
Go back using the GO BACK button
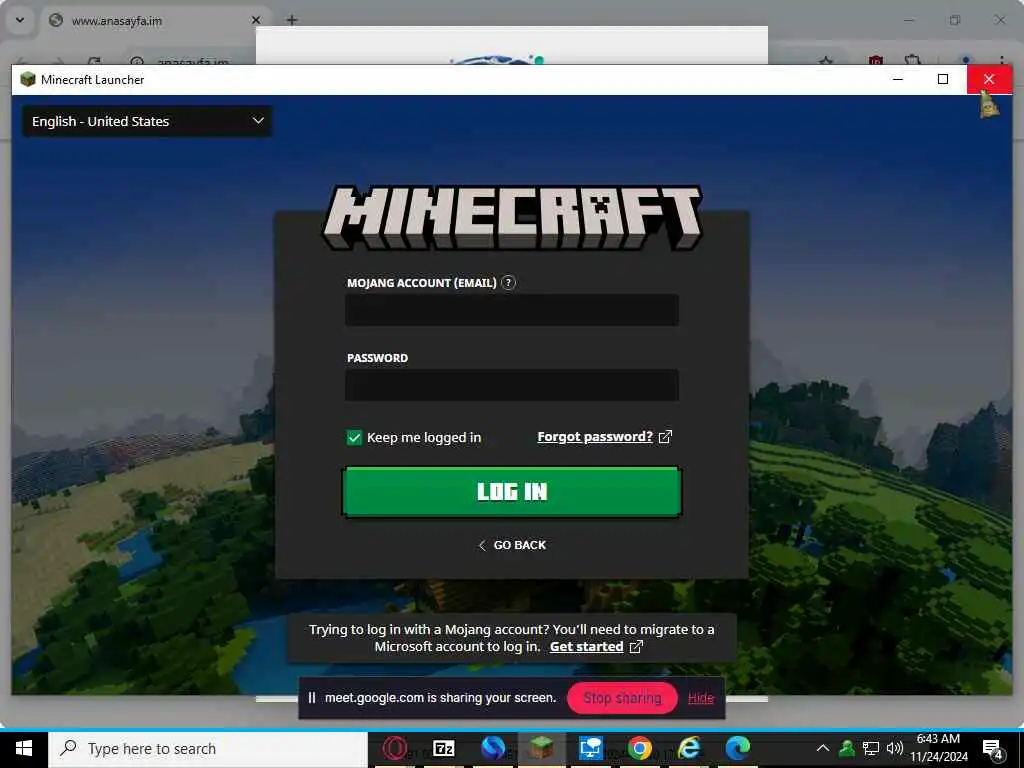coord(513,545)
